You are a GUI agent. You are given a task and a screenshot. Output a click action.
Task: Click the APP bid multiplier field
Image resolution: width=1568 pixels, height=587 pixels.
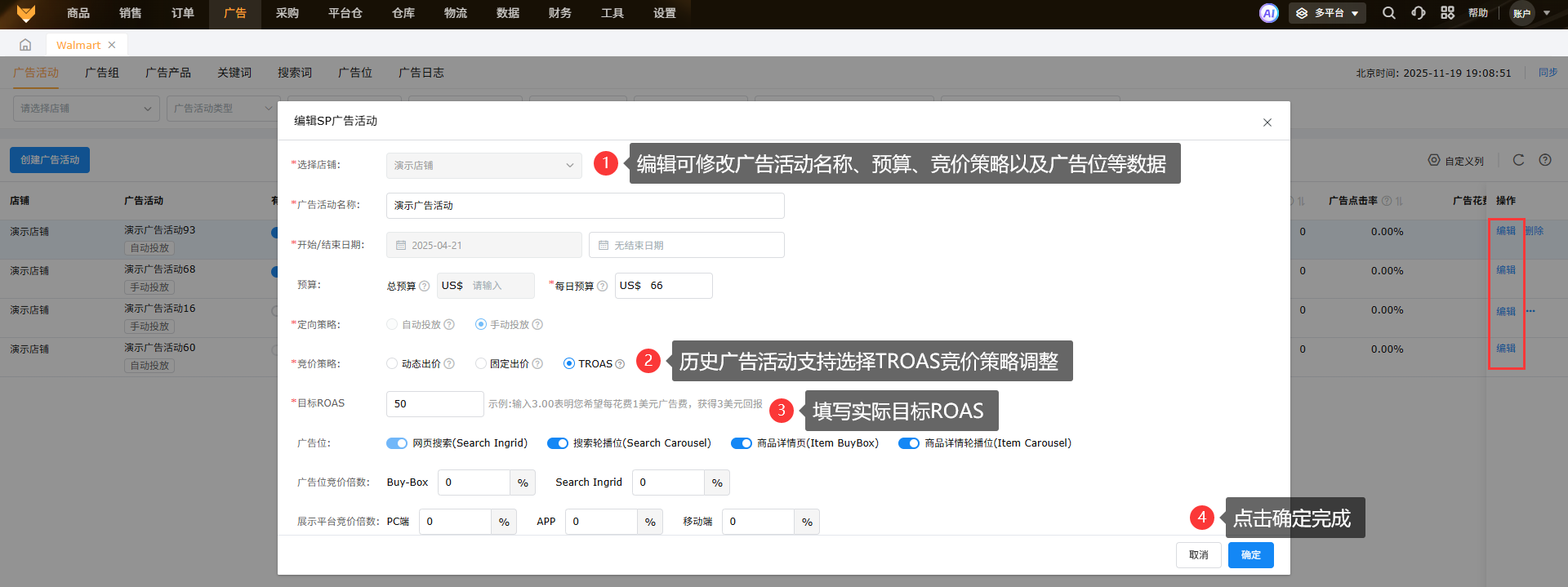coord(601,522)
